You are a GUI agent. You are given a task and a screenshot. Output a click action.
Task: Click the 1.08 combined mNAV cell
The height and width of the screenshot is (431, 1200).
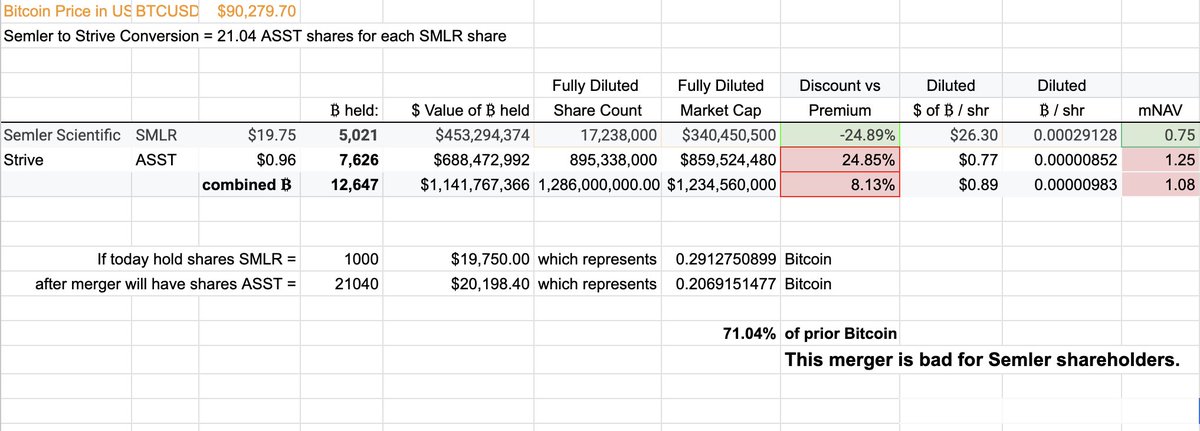pos(1160,184)
